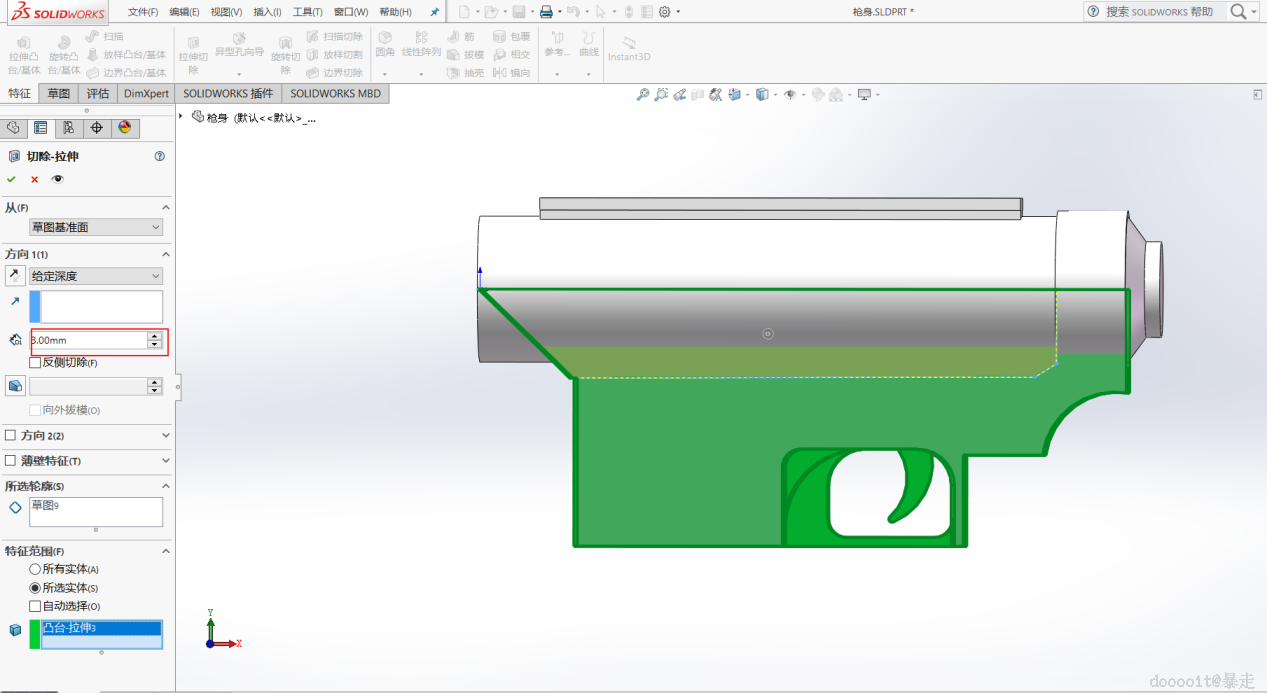This screenshot has height=693, width=1267.
Task: Open the ConfigurationManager tab icon
Action: [68, 127]
